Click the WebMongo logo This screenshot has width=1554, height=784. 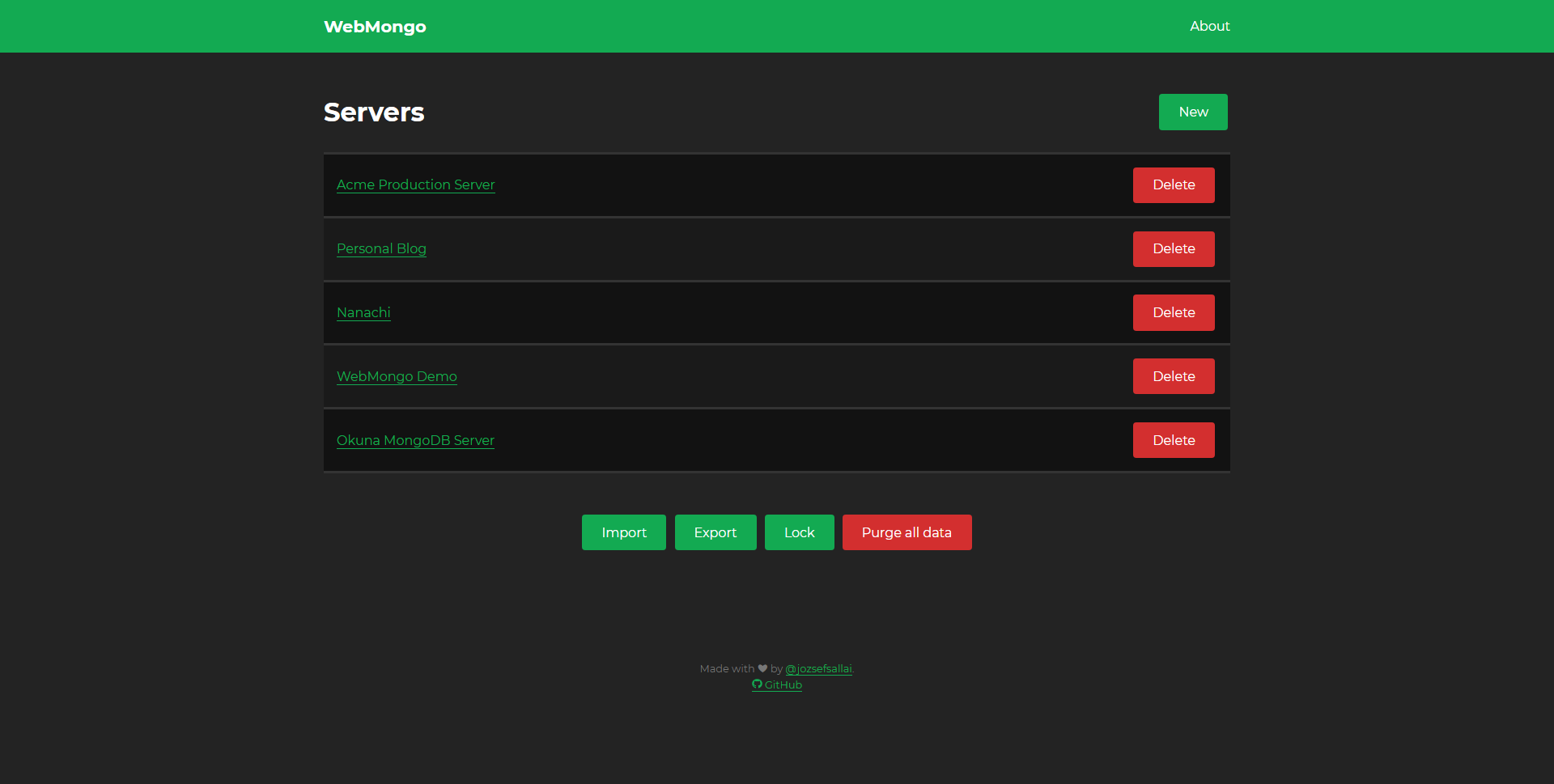pos(375,26)
